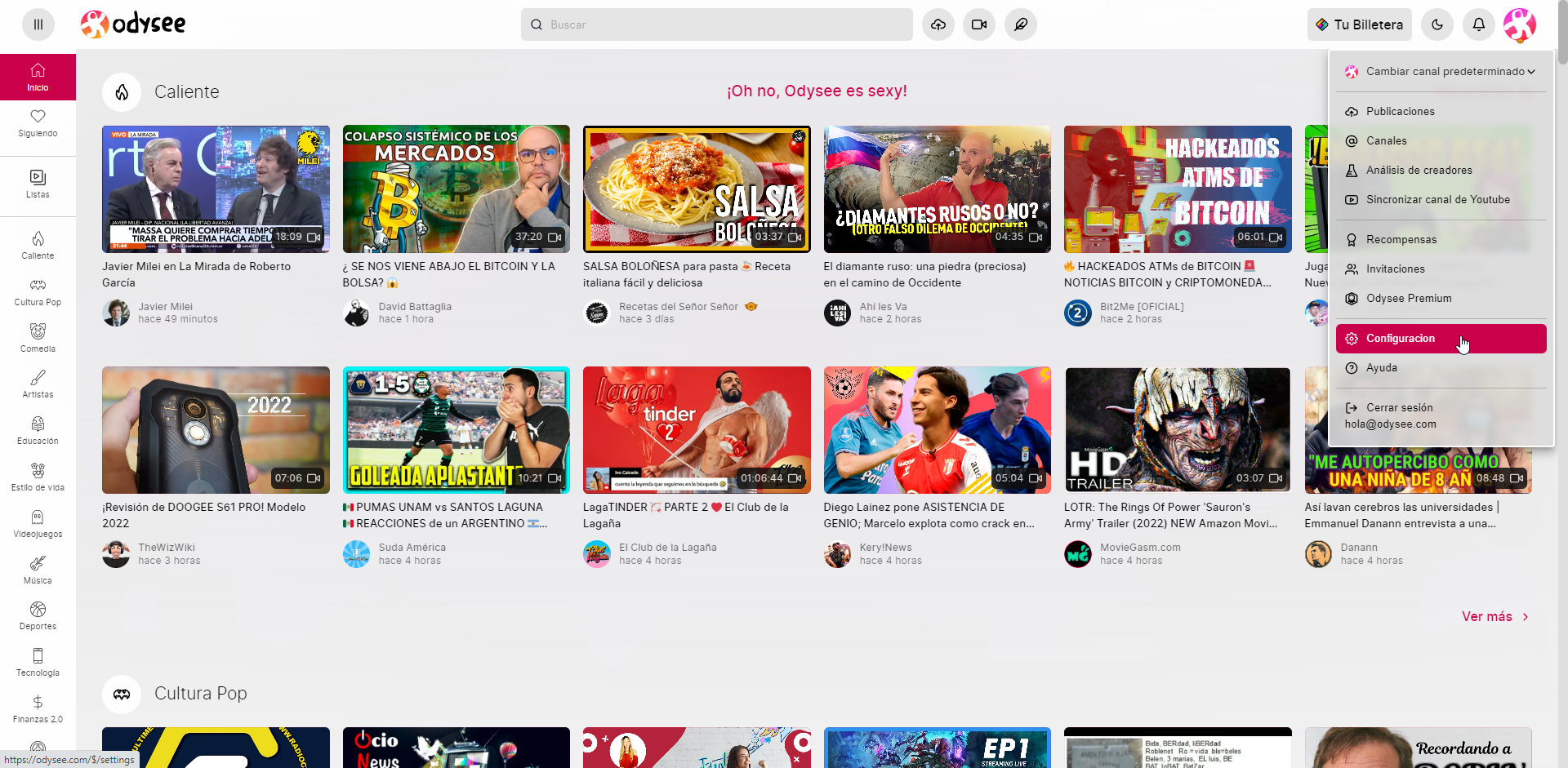Open Ayuda help item
The width and height of the screenshot is (1568, 768).
(1441, 368)
